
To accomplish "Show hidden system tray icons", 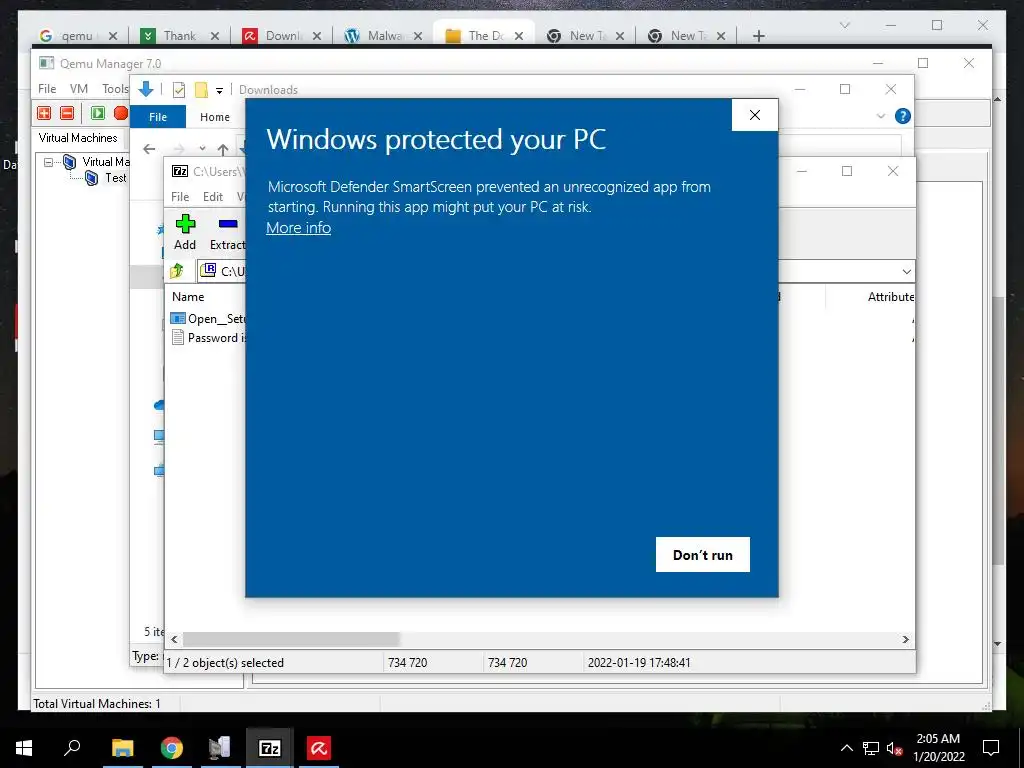I will 846,748.
